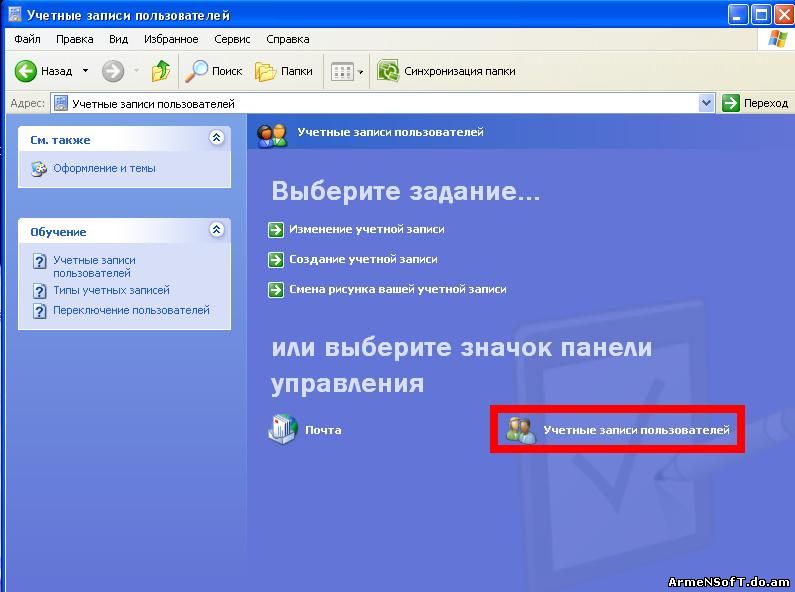Click the Переход go button
This screenshot has height=592, width=795.
click(x=755, y=103)
